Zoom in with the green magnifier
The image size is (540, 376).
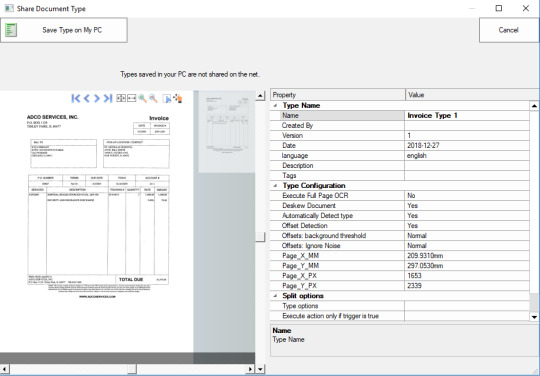click(x=142, y=98)
